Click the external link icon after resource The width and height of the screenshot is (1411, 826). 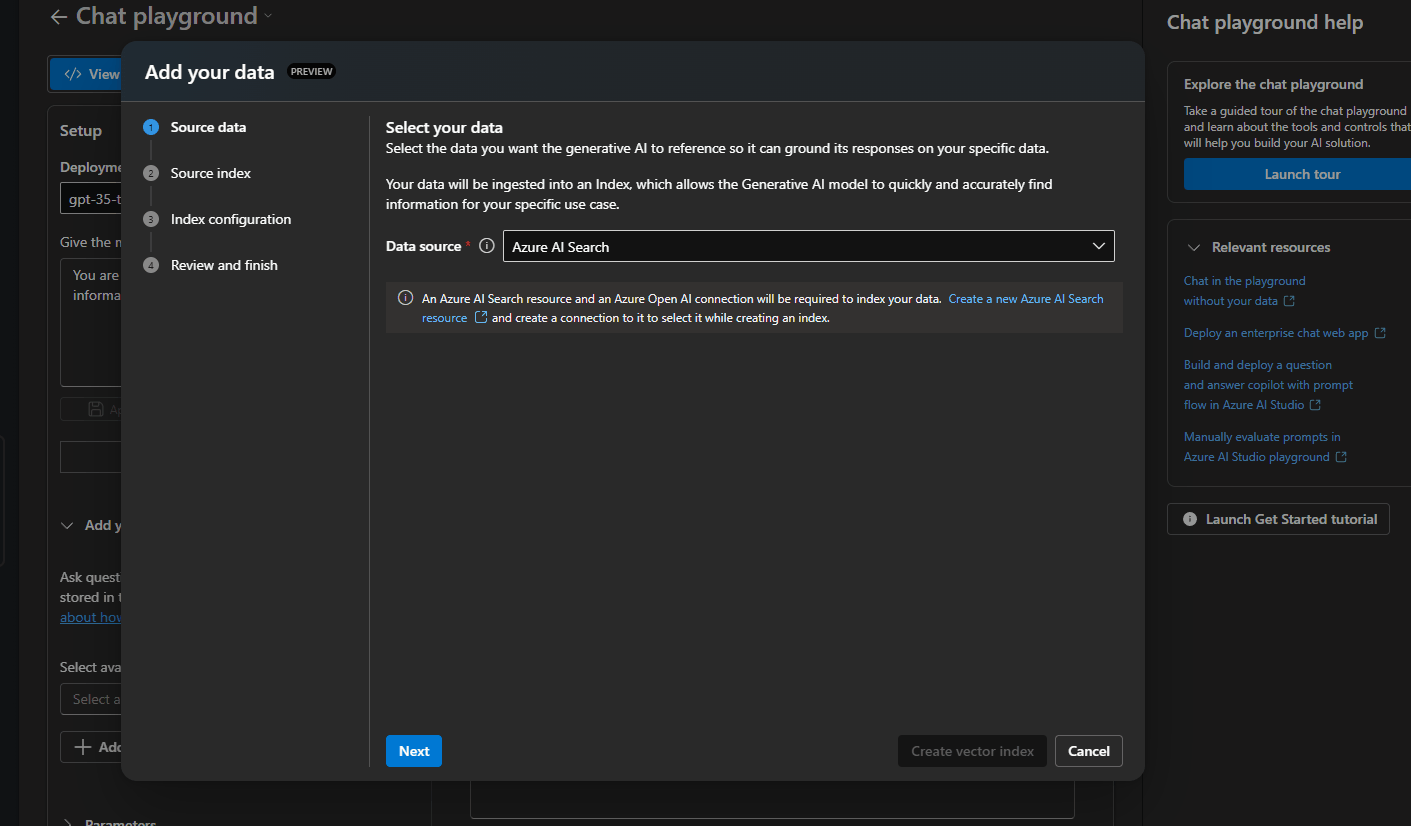(x=481, y=318)
